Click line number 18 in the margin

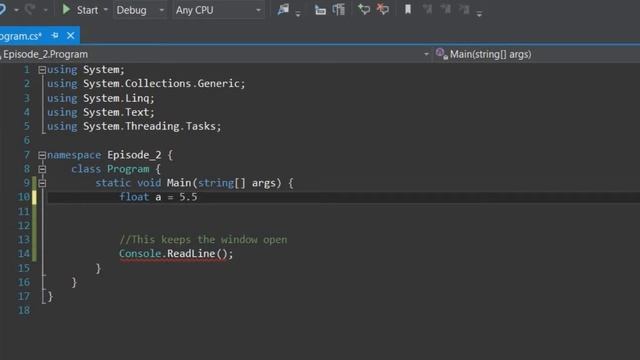click(24, 311)
